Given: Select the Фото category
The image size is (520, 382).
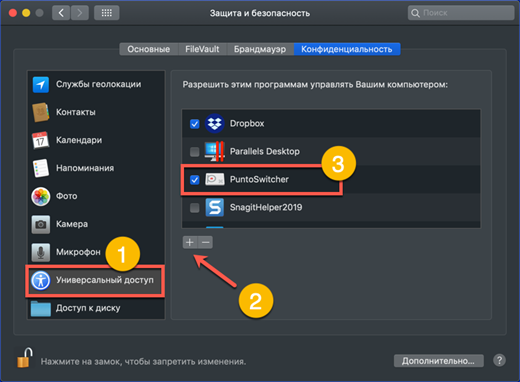Looking at the screenshot, I should coord(96,196).
